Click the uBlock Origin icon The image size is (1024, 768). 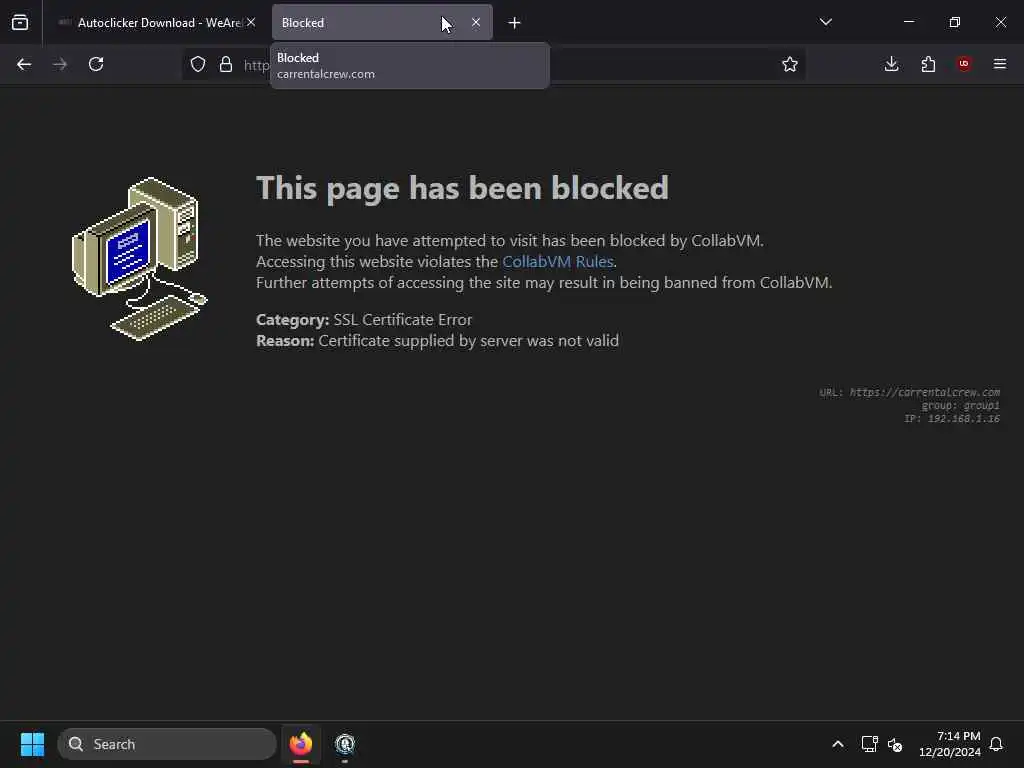(964, 64)
